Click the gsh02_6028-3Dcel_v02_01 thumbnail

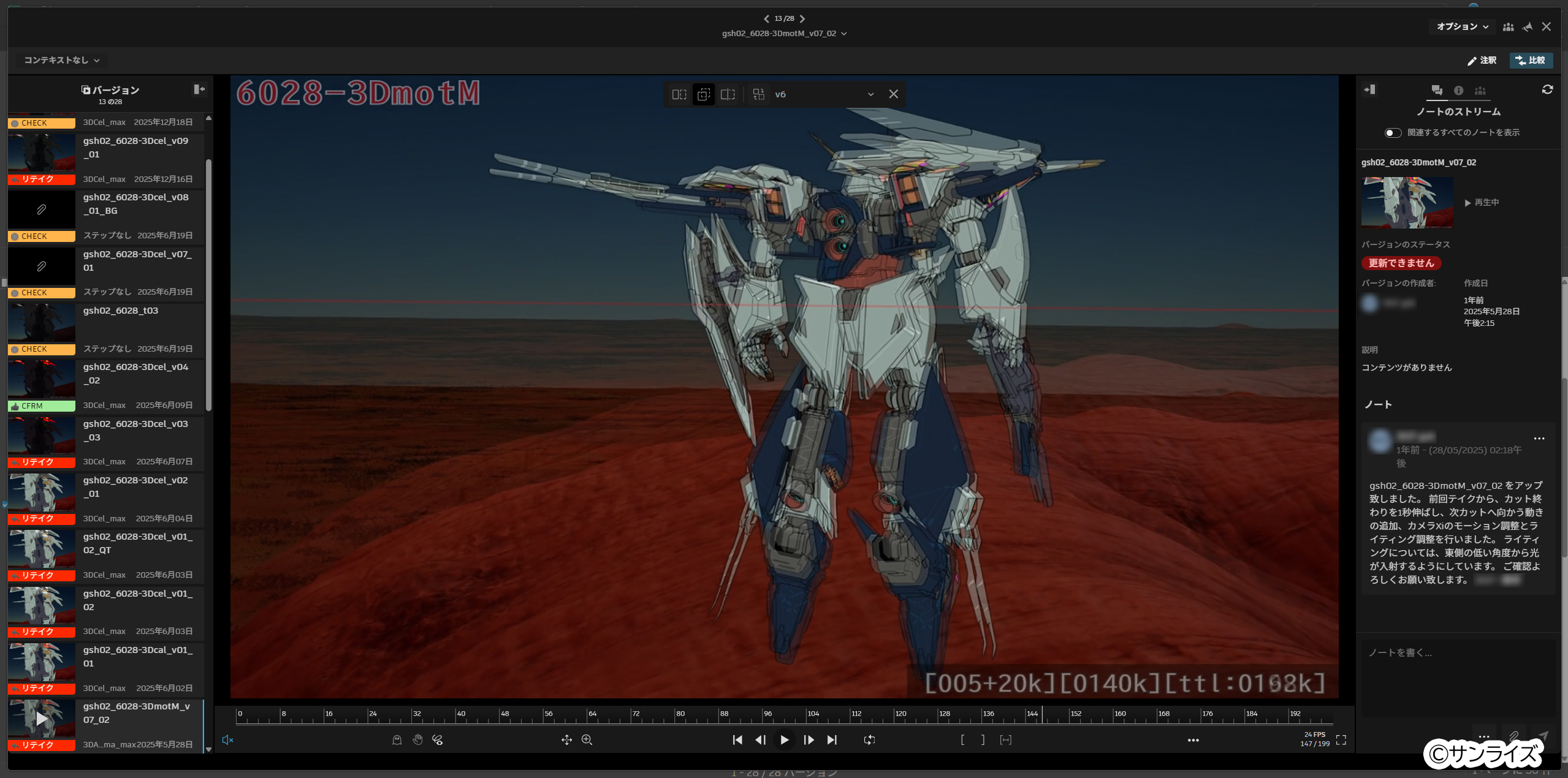pyautogui.click(x=42, y=493)
